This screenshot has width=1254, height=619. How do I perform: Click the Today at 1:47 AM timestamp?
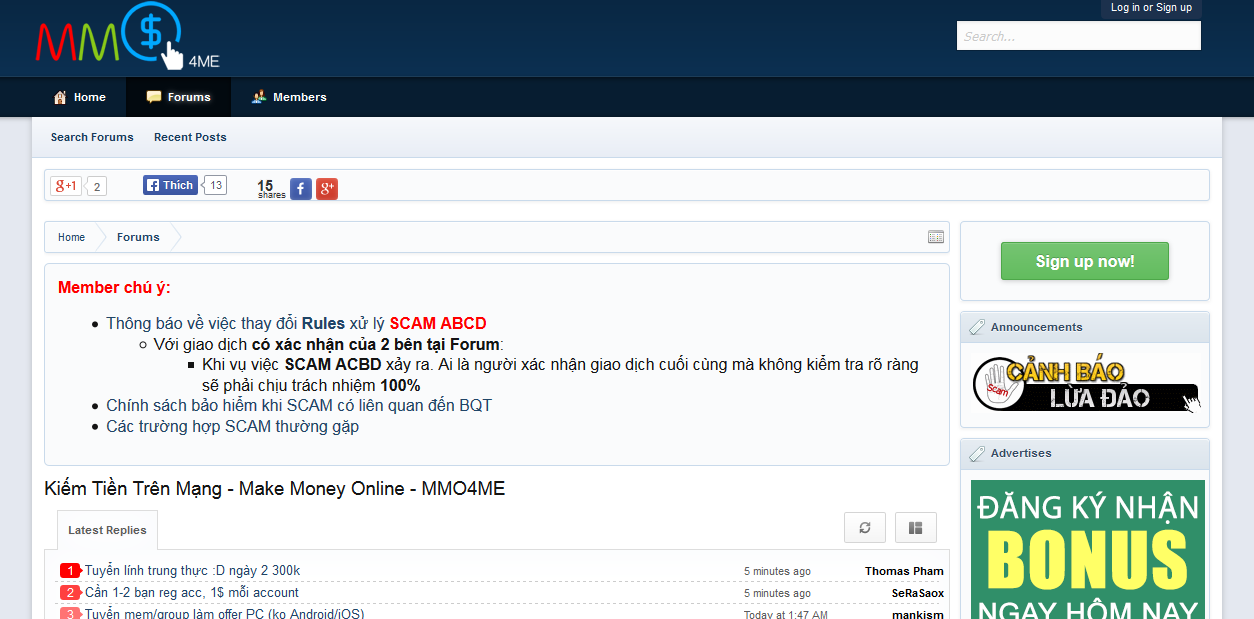point(785,614)
